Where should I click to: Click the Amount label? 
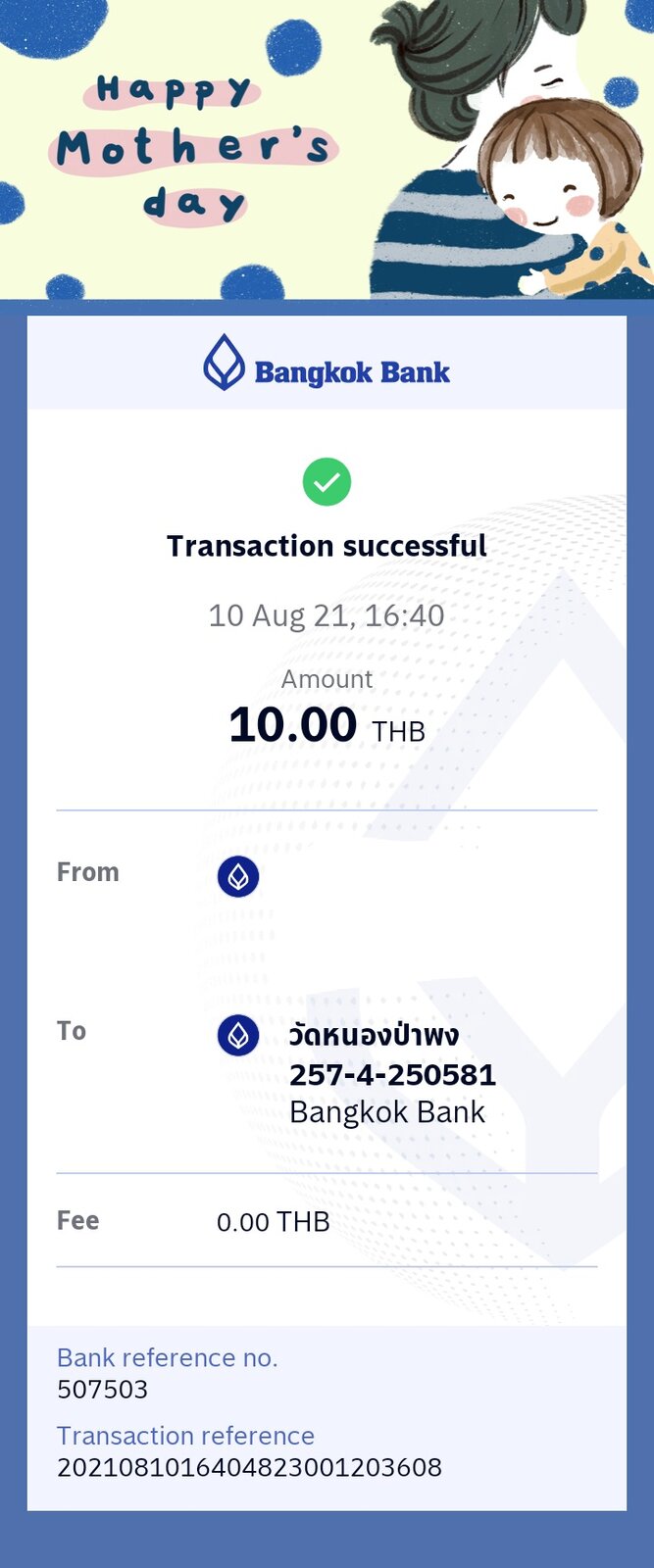[x=327, y=679]
